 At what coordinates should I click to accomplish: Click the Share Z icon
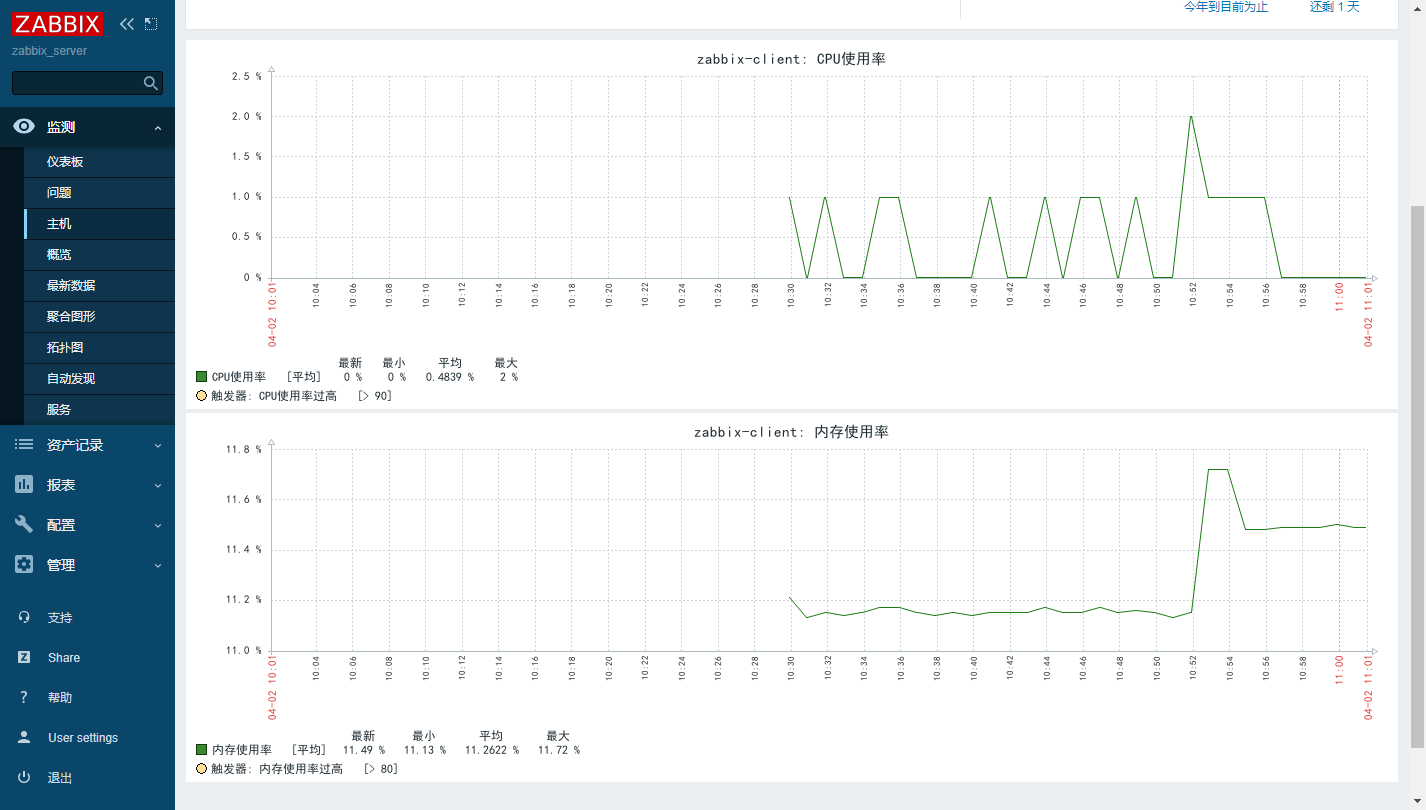click(x=24, y=658)
